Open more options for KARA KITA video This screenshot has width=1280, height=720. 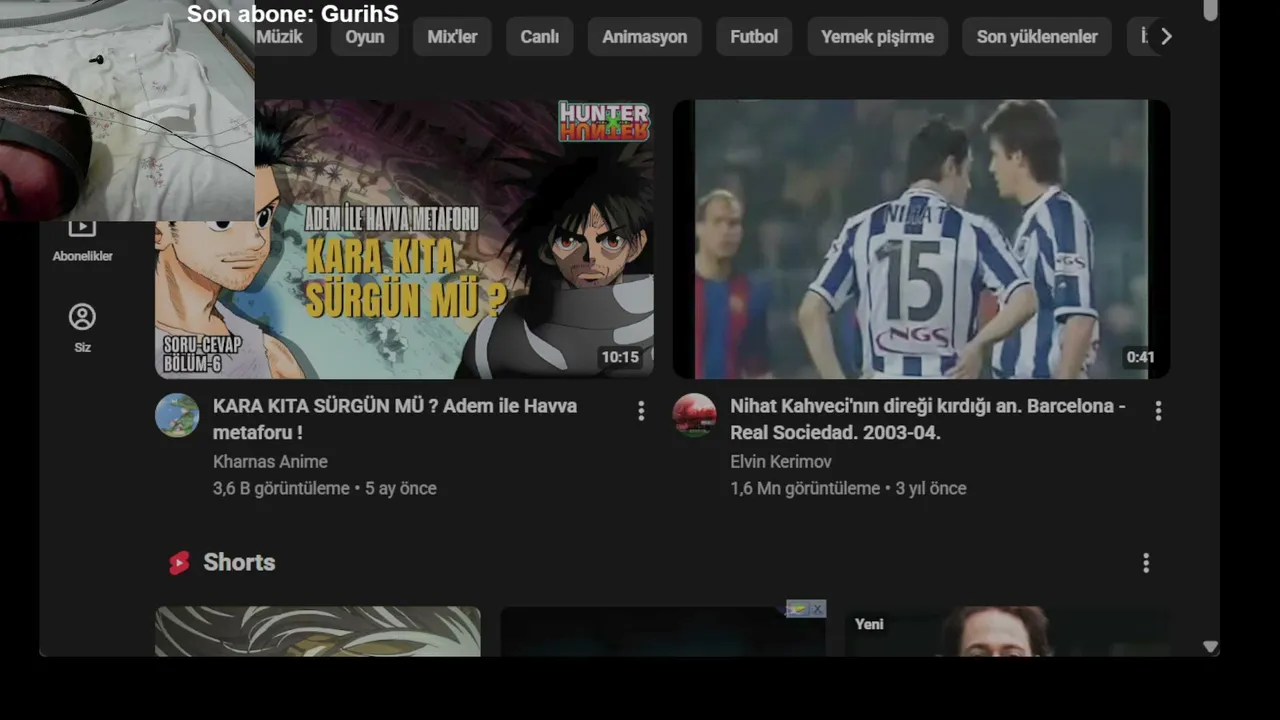[x=641, y=411]
